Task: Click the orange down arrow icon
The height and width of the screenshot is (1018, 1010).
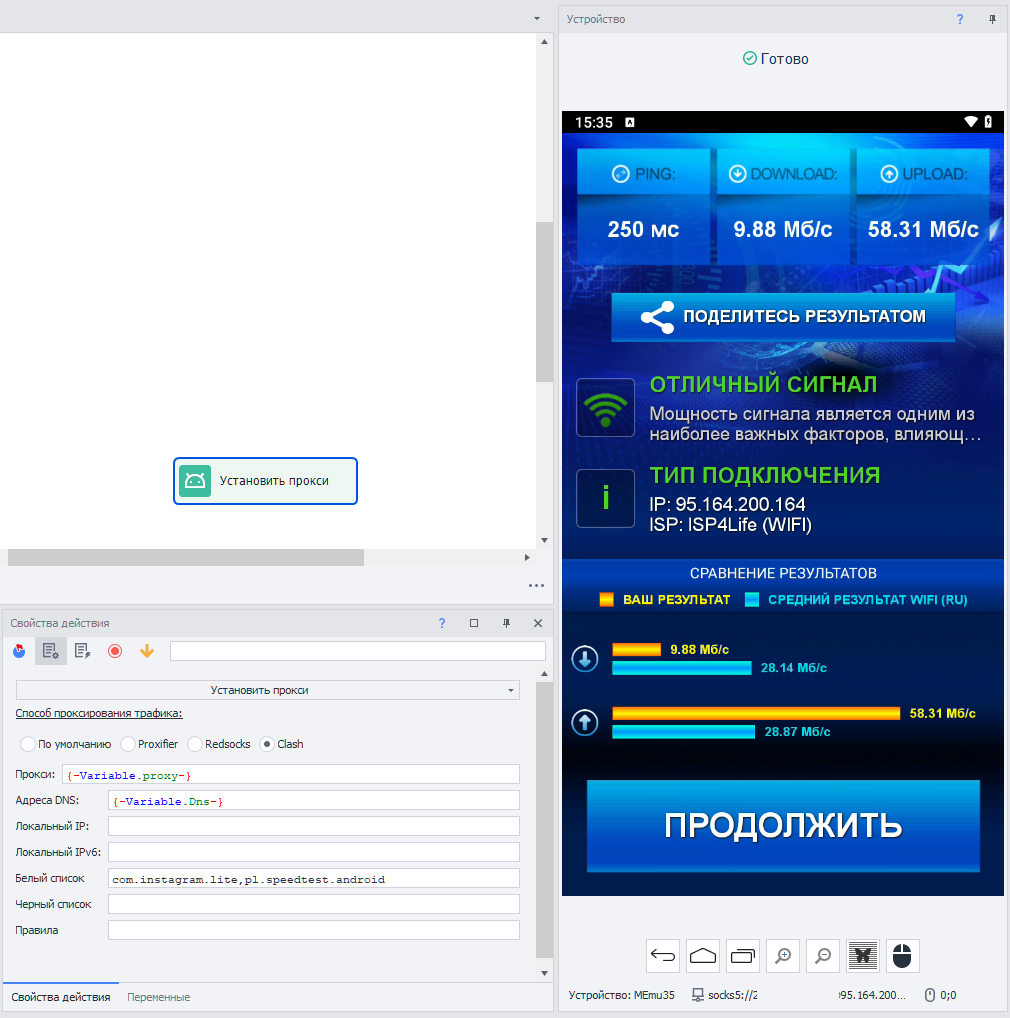Action: (147, 651)
